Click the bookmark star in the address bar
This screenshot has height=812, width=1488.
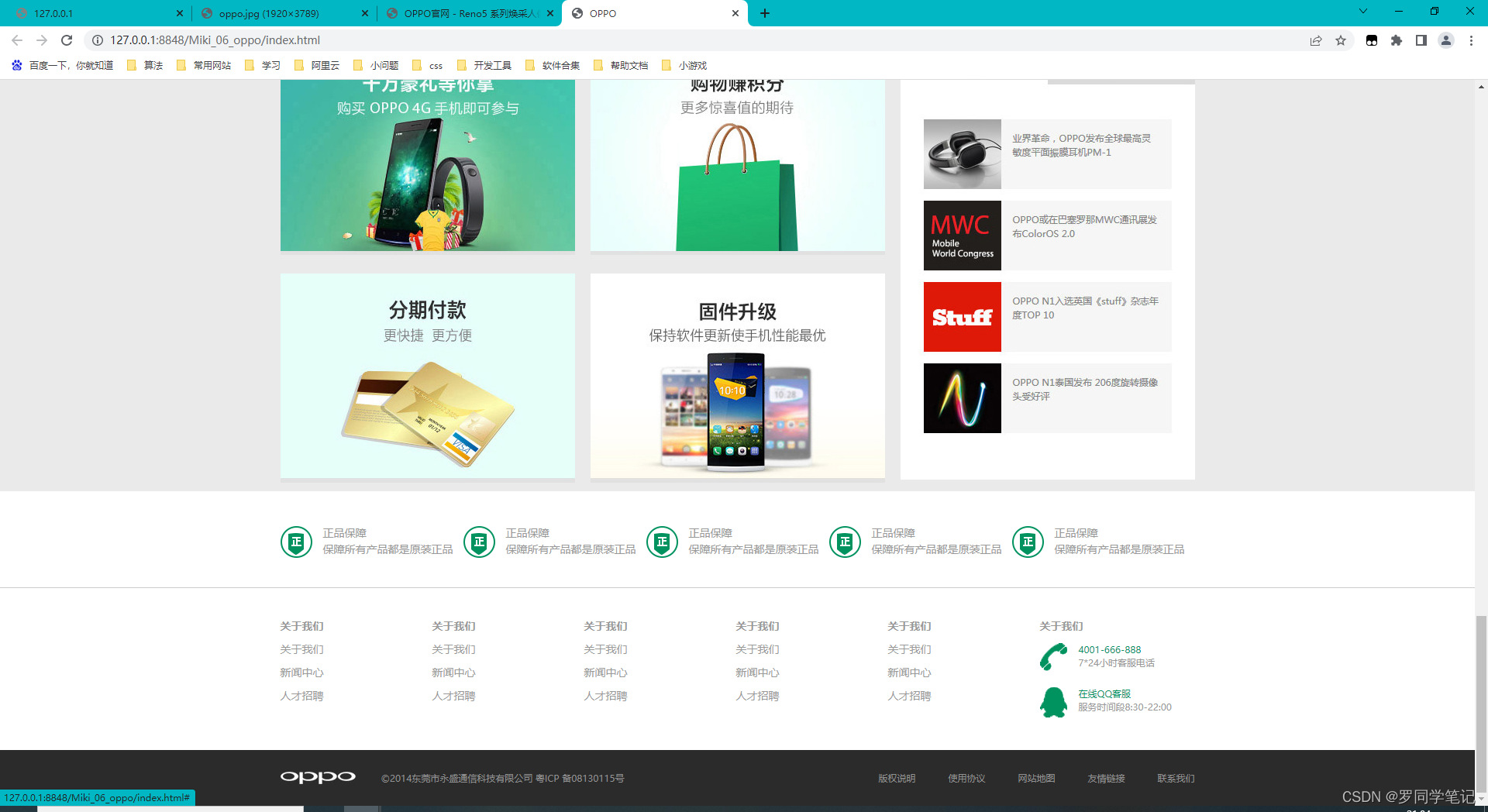click(x=1341, y=40)
